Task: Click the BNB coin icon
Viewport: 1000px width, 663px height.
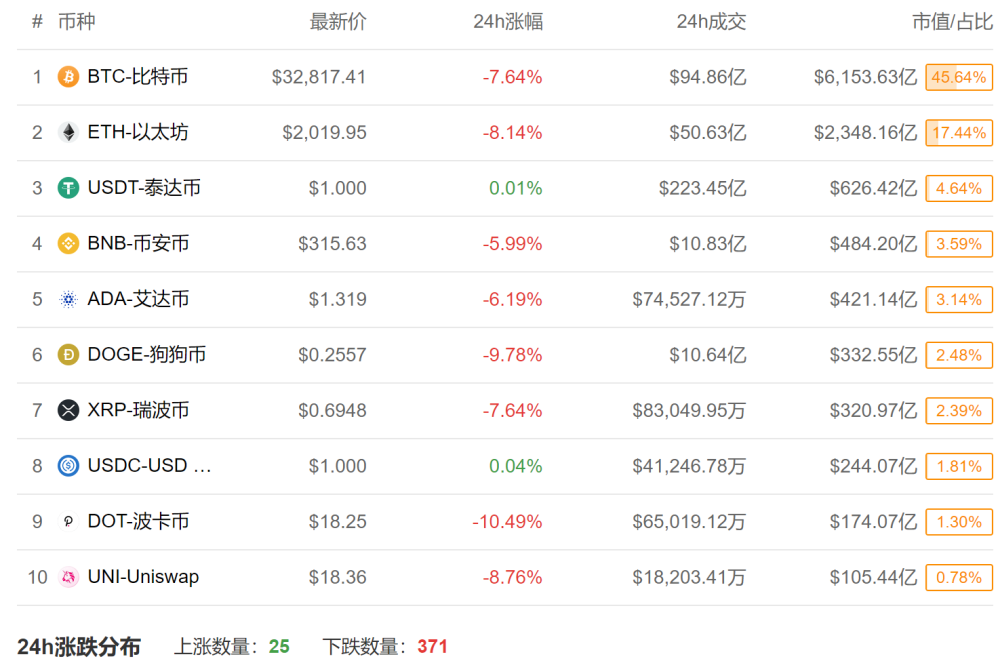Action: point(68,244)
